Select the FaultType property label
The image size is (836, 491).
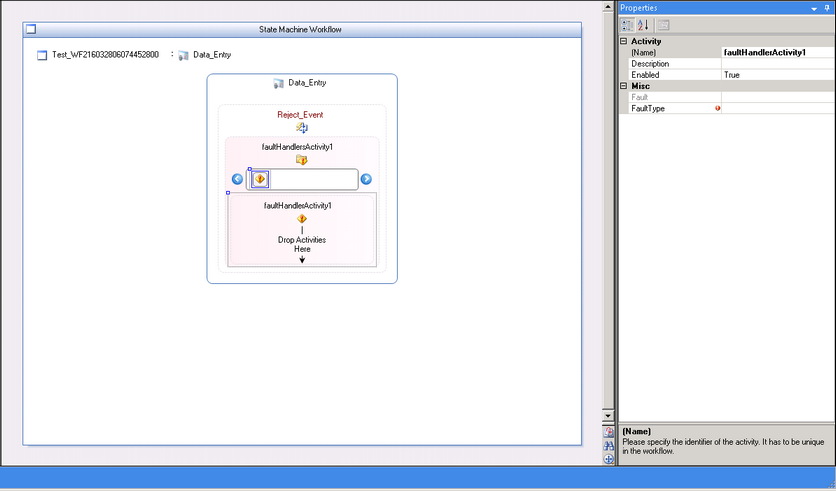click(x=648, y=108)
